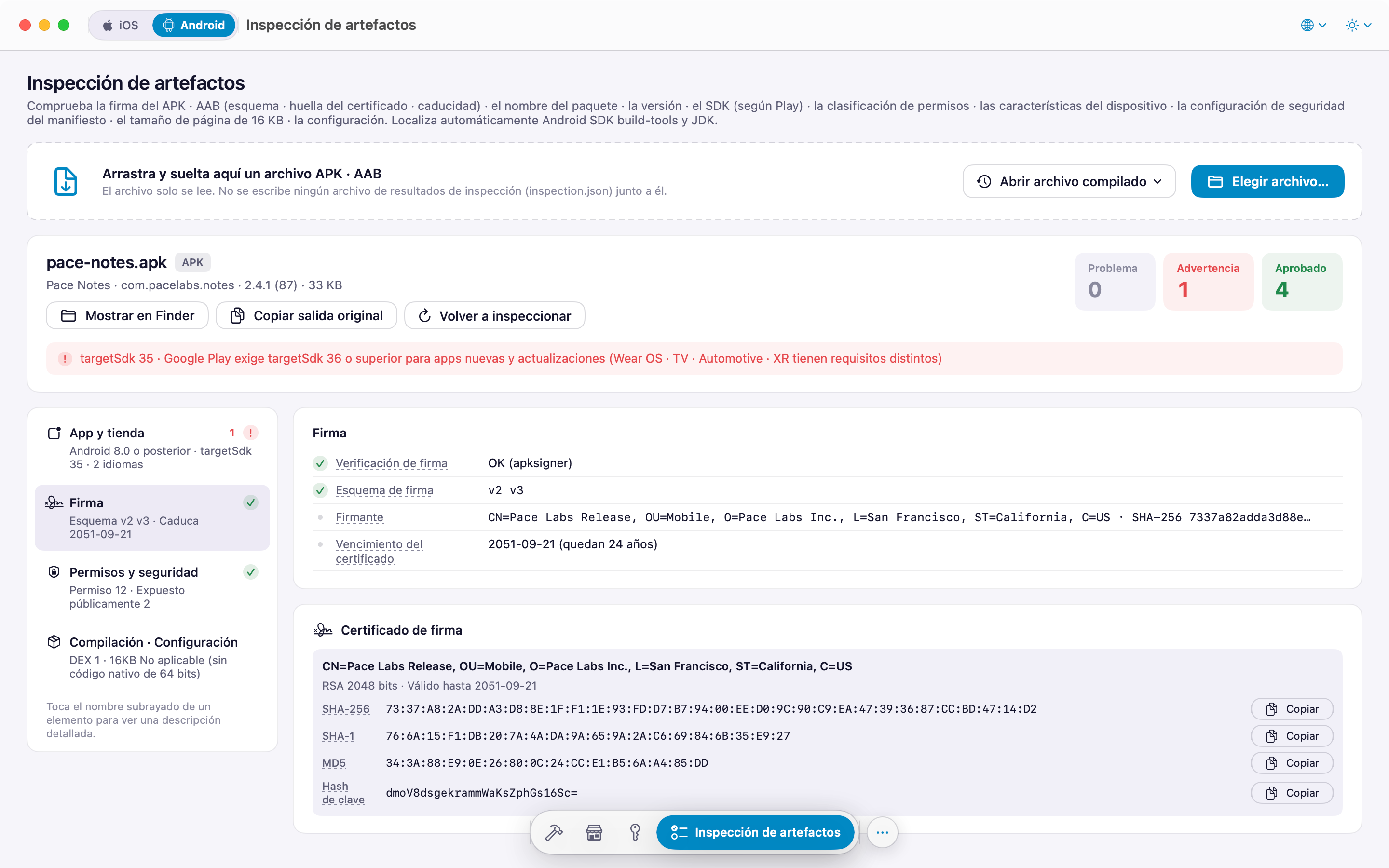1389x868 pixels.
Task: Click the red warning badge on App y tienda
Action: pyautogui.click(x=251, y=433)
